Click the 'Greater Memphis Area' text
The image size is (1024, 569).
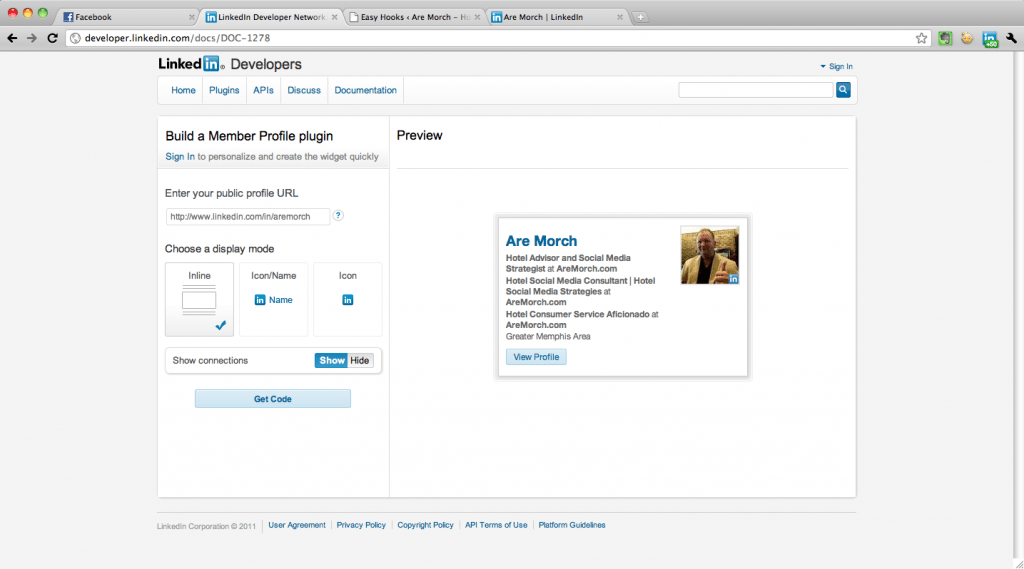click(x=548, y=336)
